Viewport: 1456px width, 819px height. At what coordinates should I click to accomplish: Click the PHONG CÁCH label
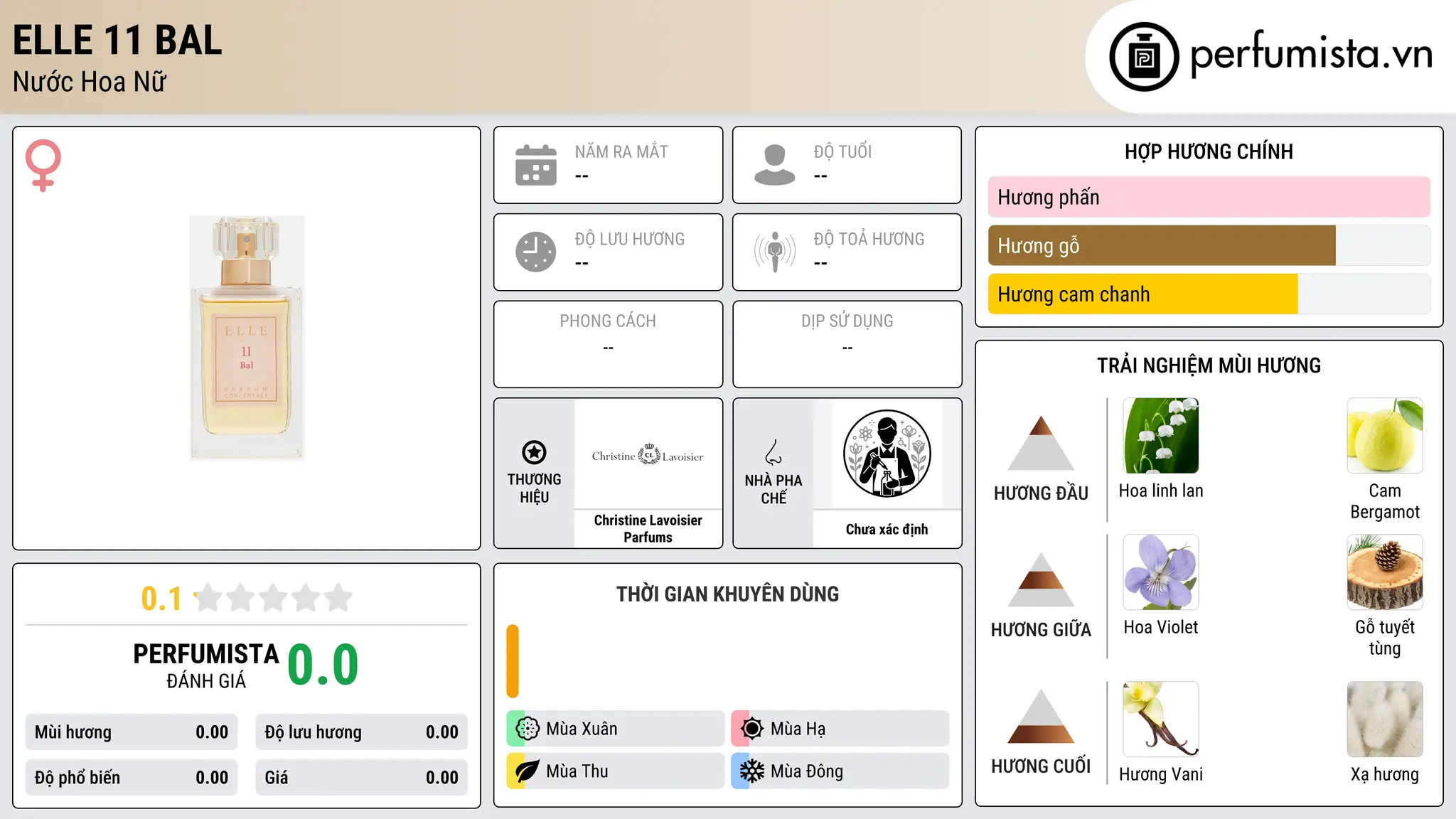click(x=608, y=321)
